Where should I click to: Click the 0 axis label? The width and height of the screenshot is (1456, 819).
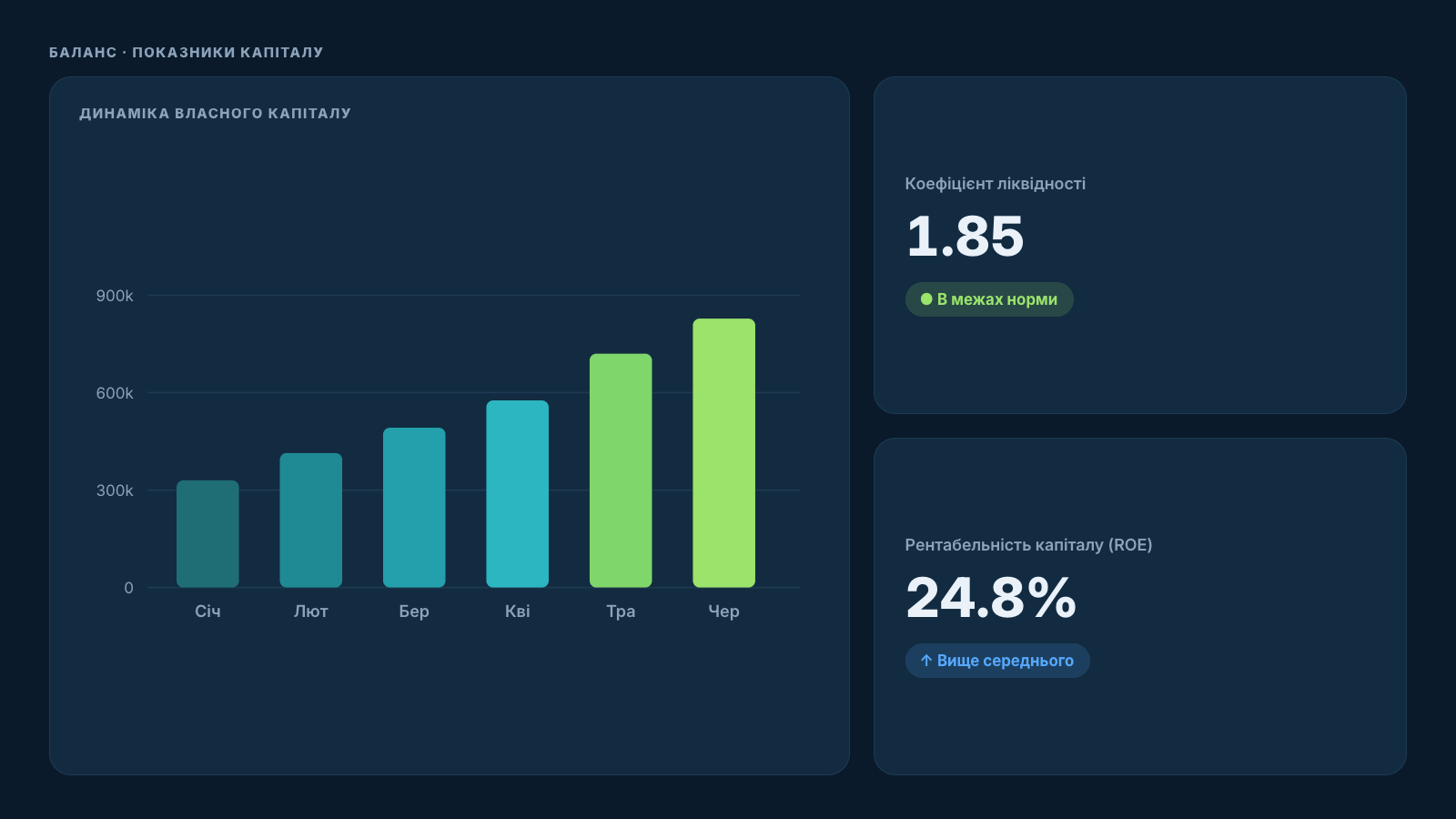coord(128,588)
